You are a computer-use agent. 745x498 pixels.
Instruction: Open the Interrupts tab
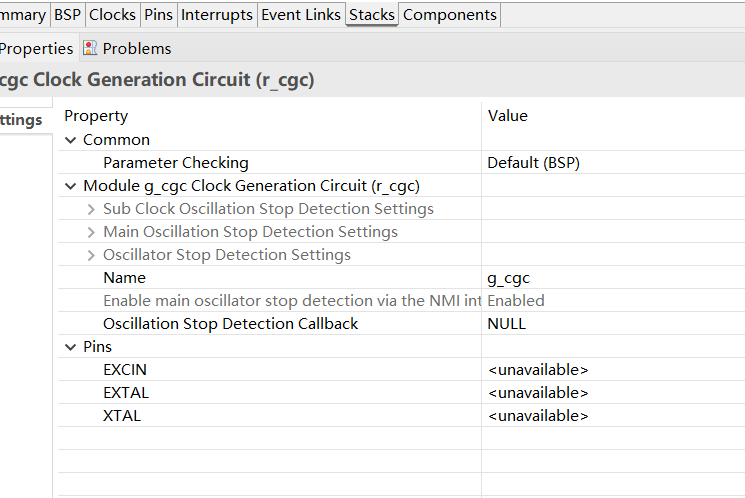coord(216,15)
